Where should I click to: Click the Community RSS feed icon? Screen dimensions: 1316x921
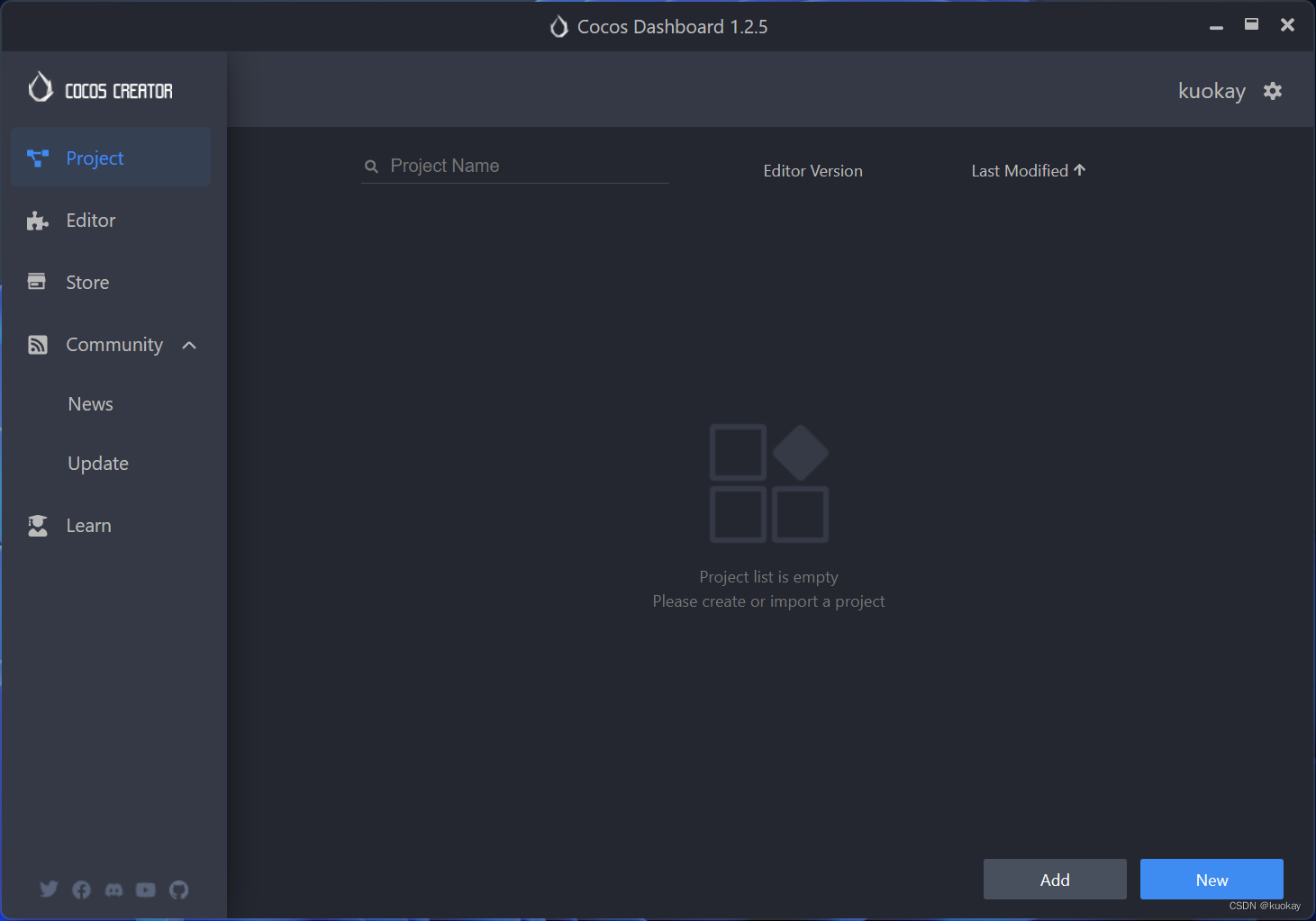point(38,345)
